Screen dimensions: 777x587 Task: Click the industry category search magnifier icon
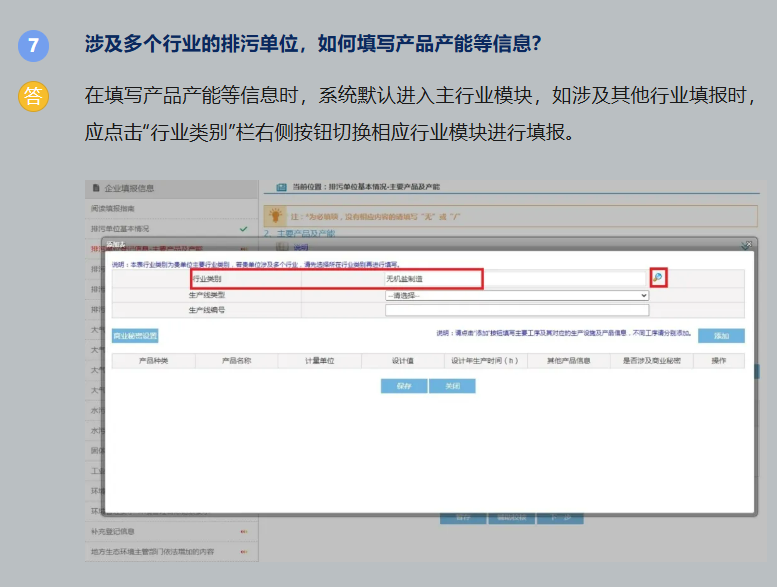click(658, 278)
